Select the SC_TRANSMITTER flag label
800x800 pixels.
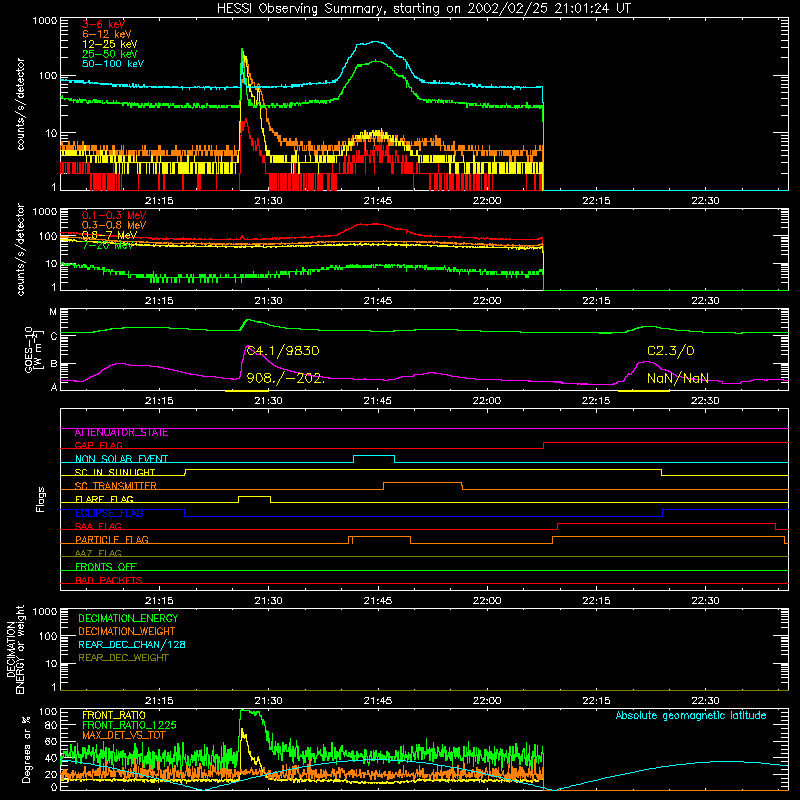coord(115,485)
